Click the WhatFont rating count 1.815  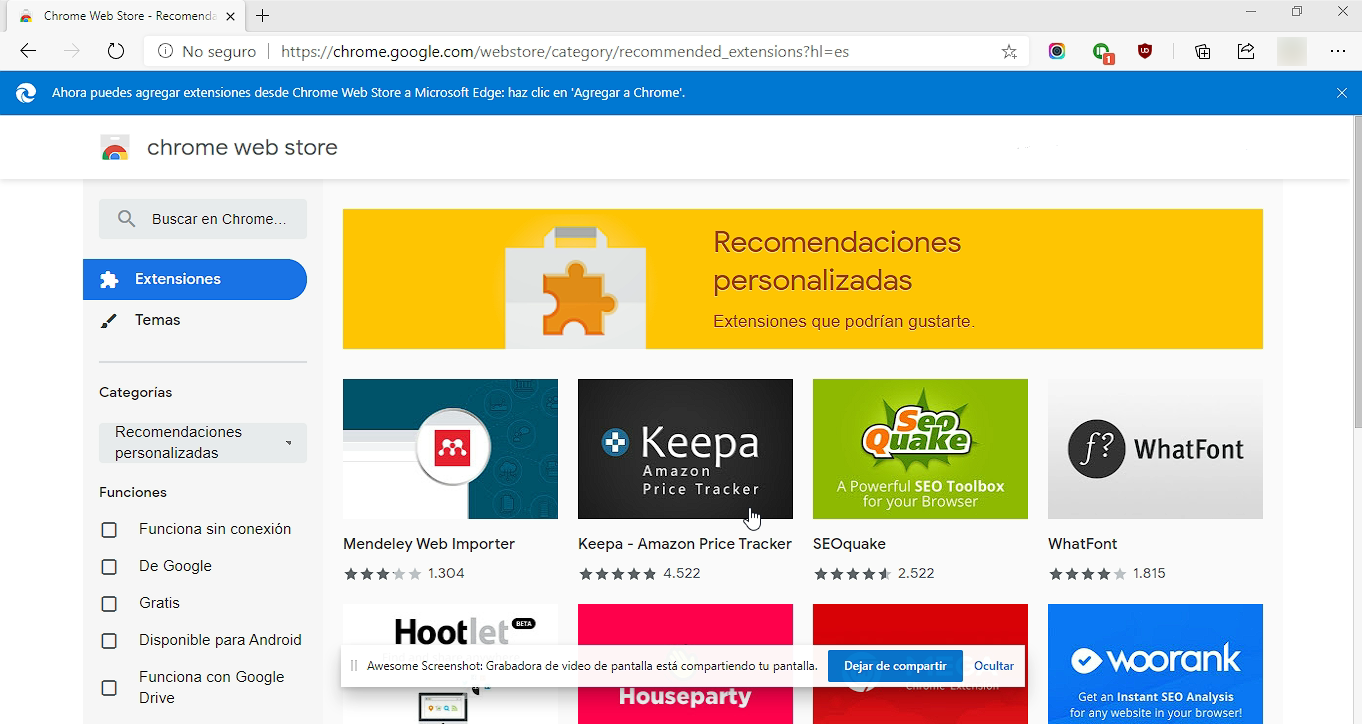[x=1151, y=574]
